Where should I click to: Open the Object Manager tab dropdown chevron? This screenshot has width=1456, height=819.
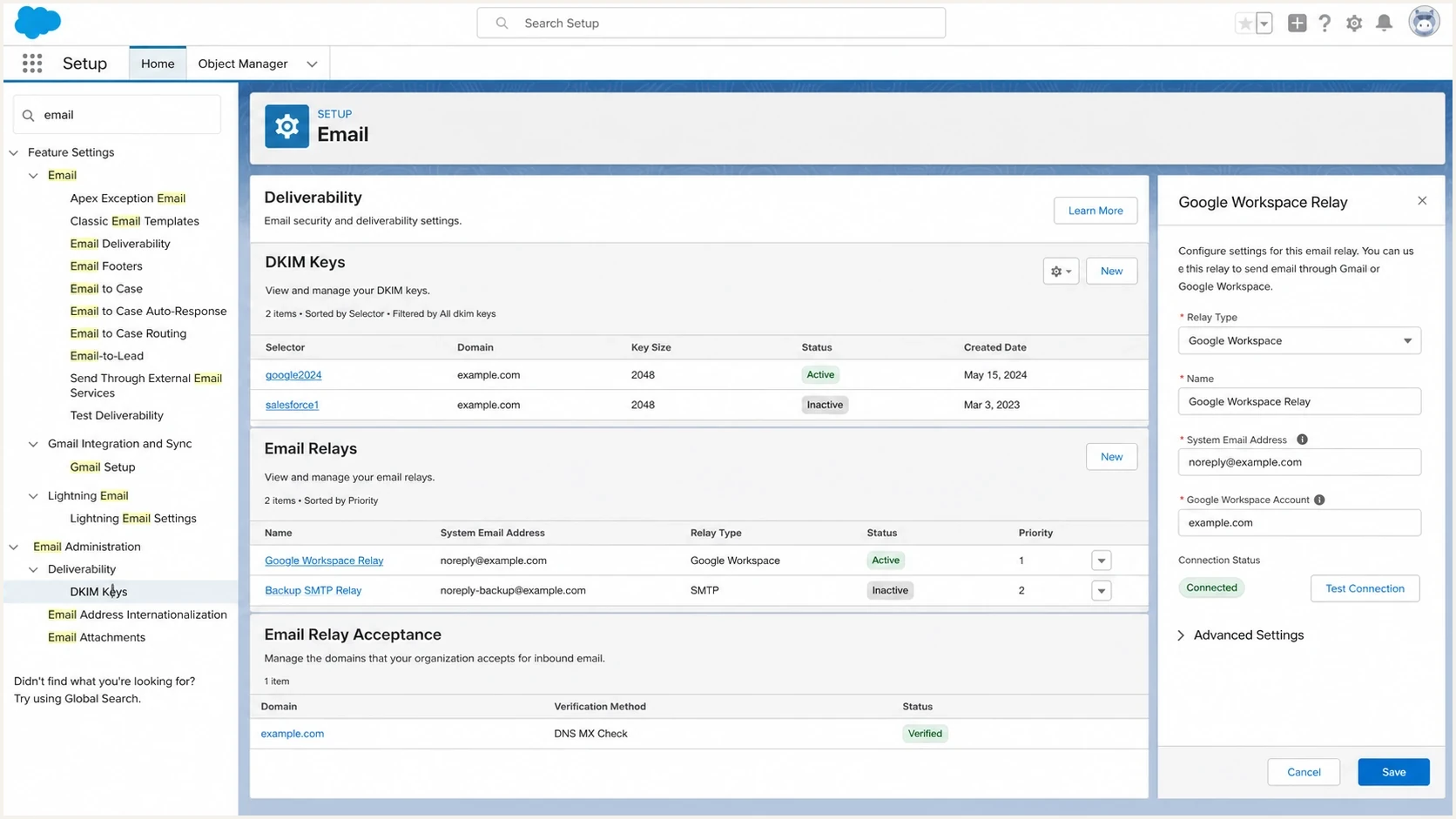(312, 64)
